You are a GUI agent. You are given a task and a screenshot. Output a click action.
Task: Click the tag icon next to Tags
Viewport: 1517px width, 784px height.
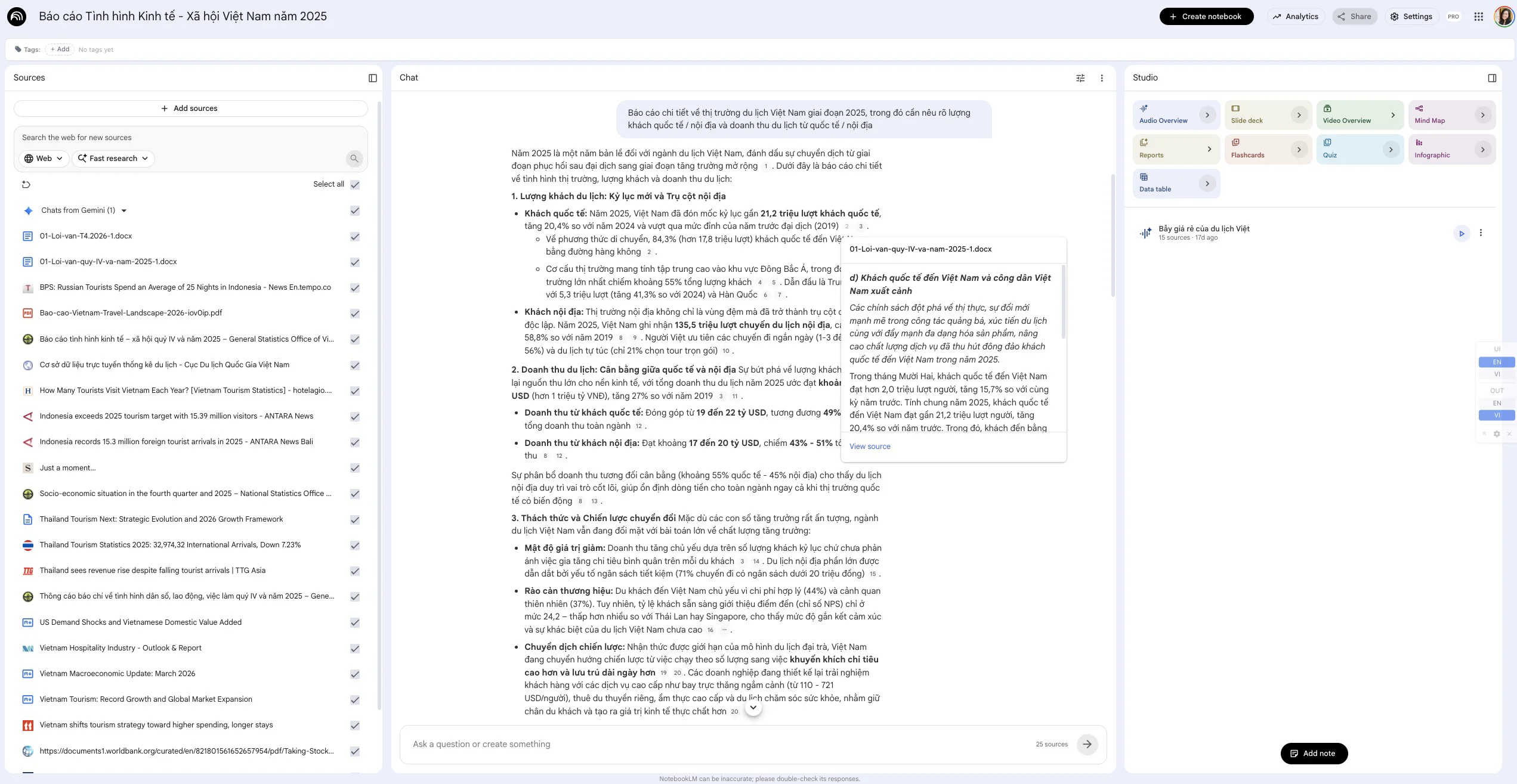[x=18, y=49]
